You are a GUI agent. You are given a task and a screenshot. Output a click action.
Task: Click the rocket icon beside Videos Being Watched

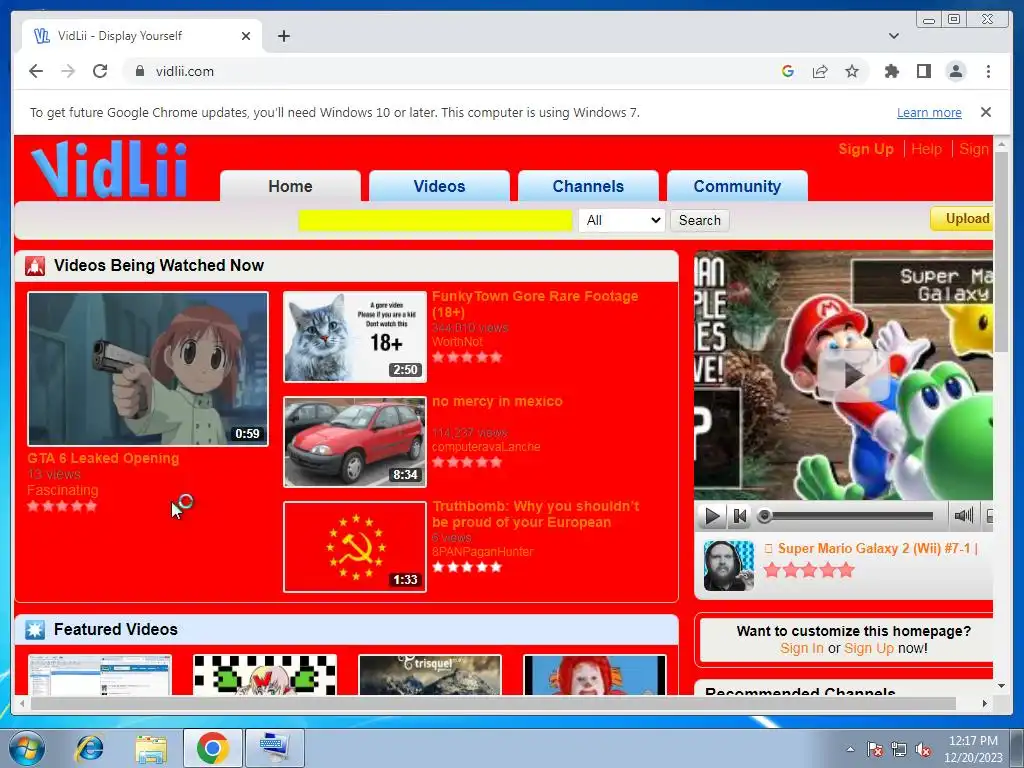(x=35, y=266)
